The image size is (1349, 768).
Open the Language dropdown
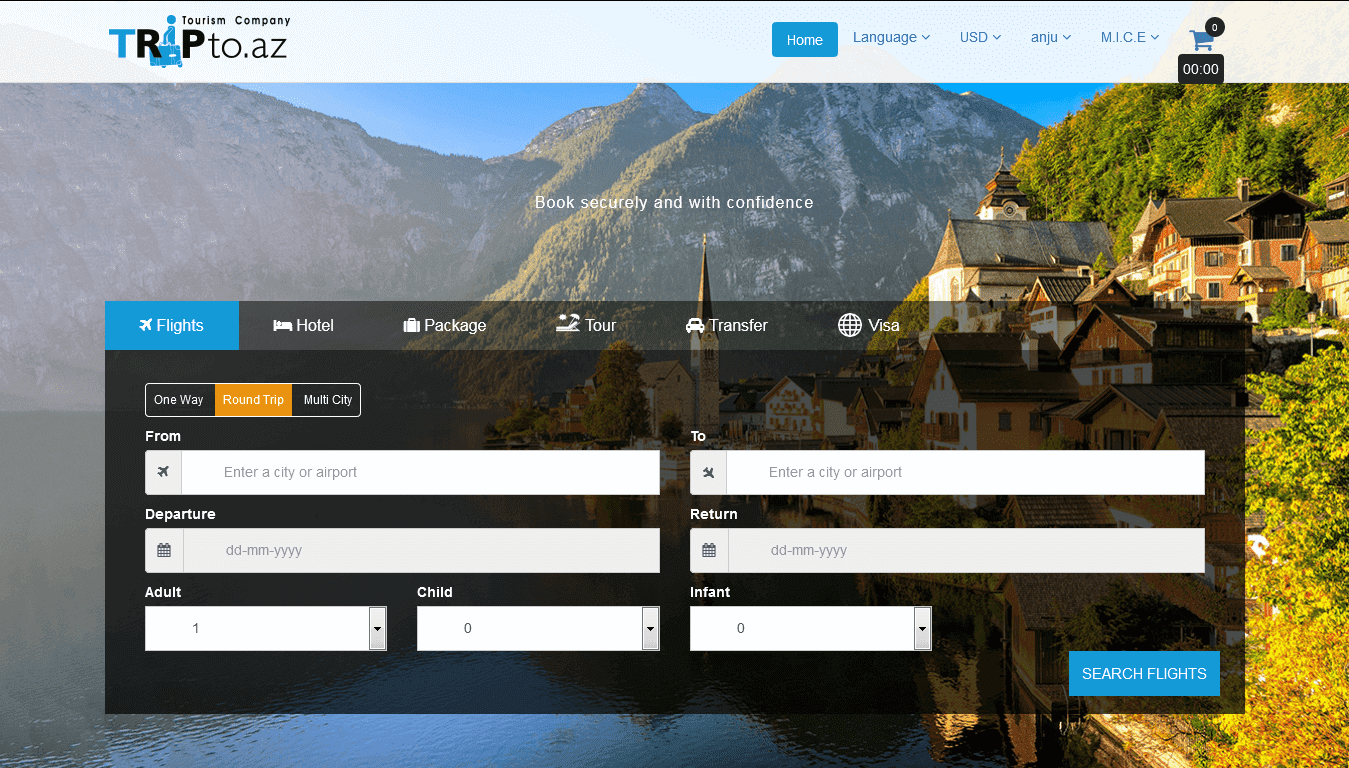point(891,37)
